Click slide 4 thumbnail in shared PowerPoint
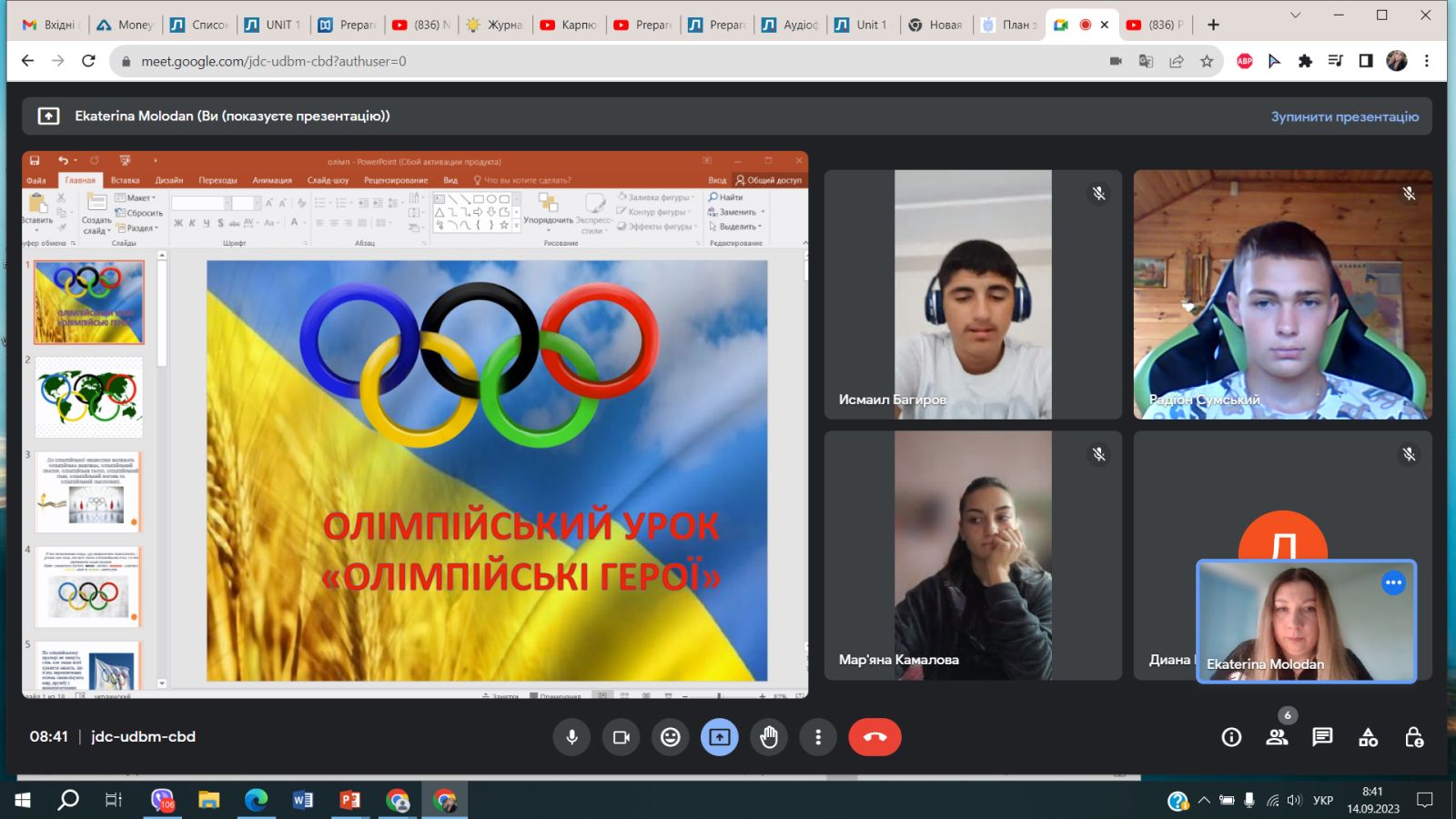1456x819 pixels. tap(87, 587)
